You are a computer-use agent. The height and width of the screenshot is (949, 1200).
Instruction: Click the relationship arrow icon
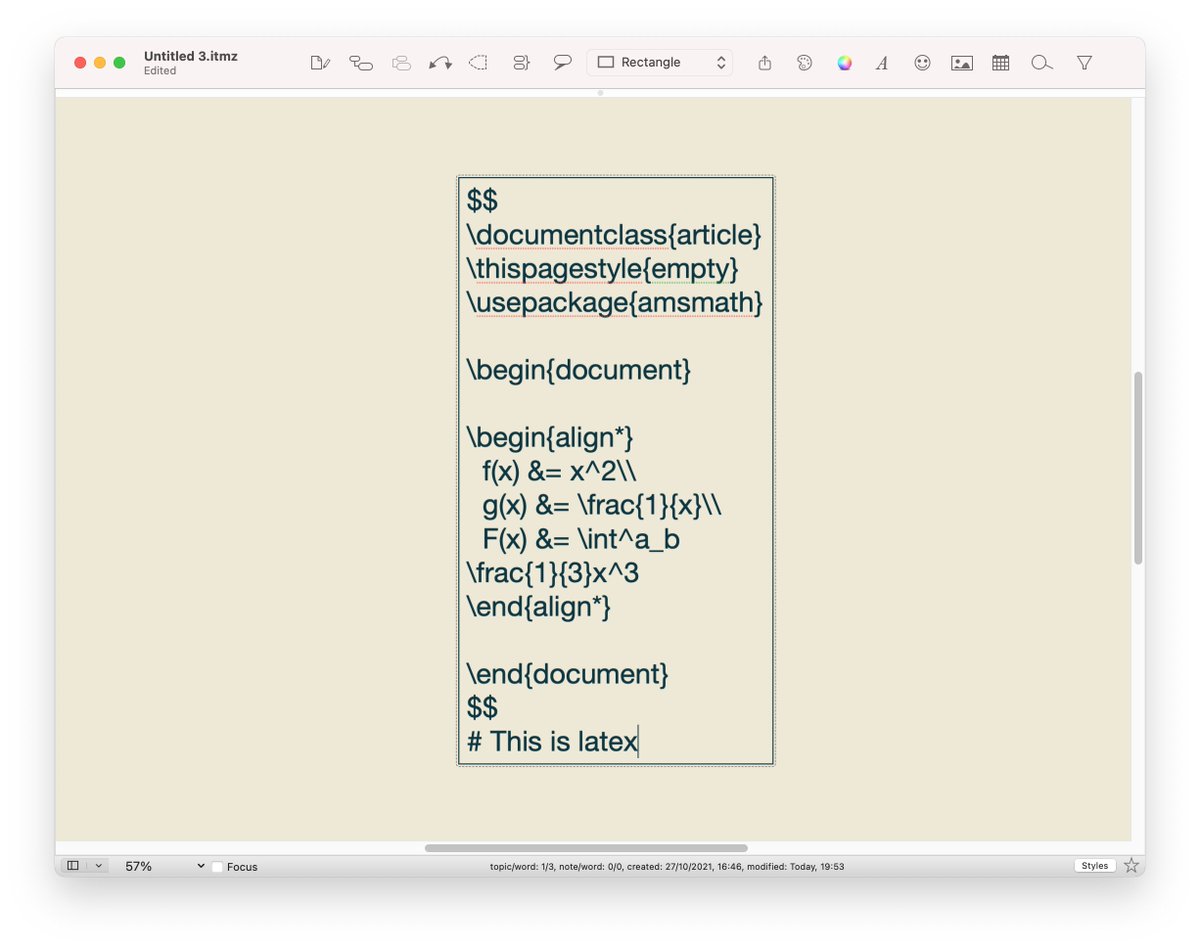point(440,63)
